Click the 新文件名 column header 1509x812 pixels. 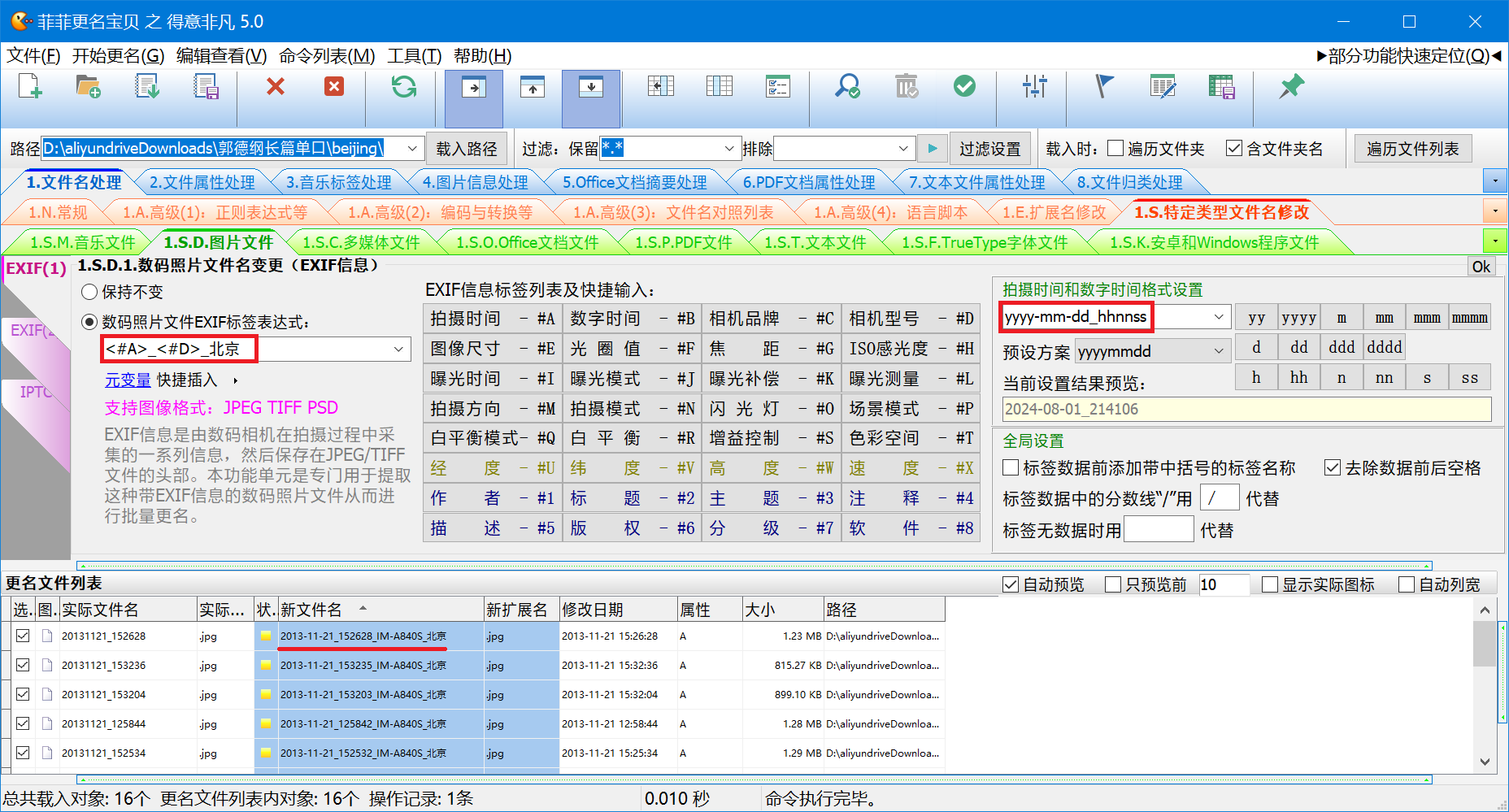pos(381,610)
